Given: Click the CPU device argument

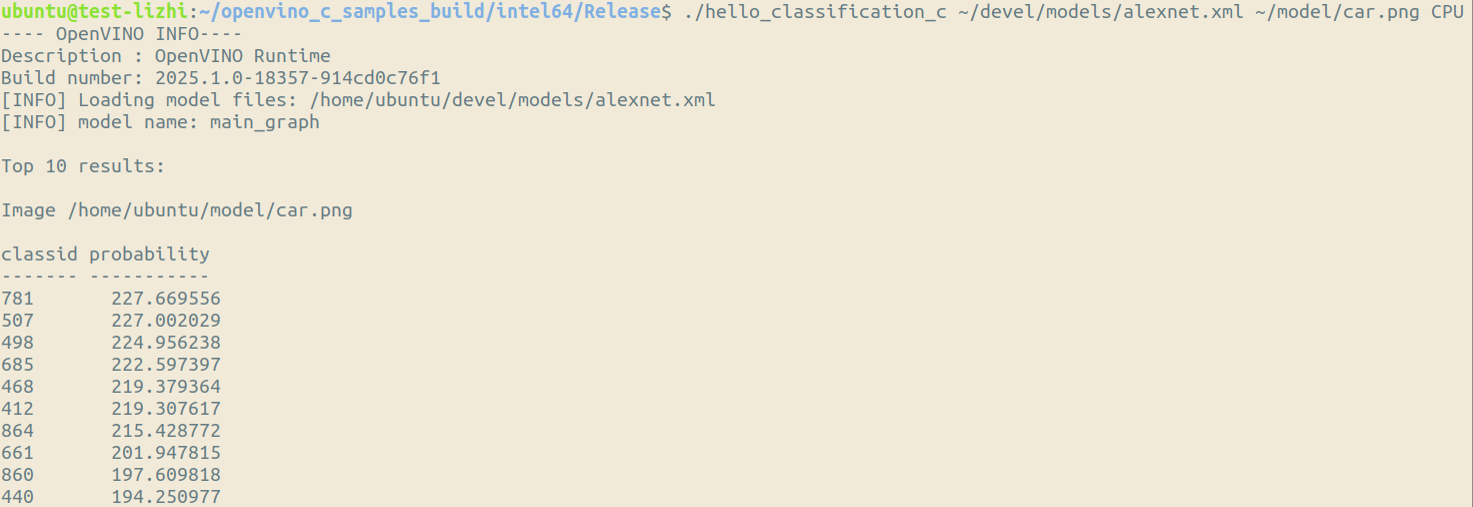Looking at the screenshot, I should pyautogui.click(x=1446, y=12).
